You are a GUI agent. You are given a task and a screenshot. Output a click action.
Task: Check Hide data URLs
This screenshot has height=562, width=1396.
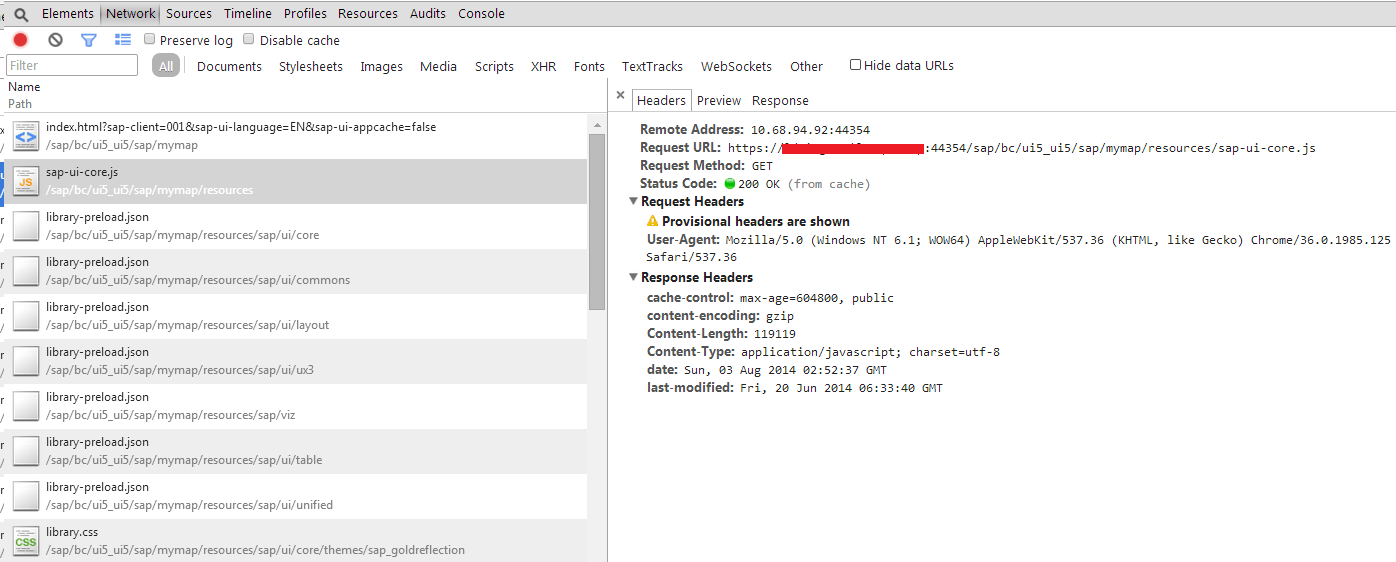point(855,65)
